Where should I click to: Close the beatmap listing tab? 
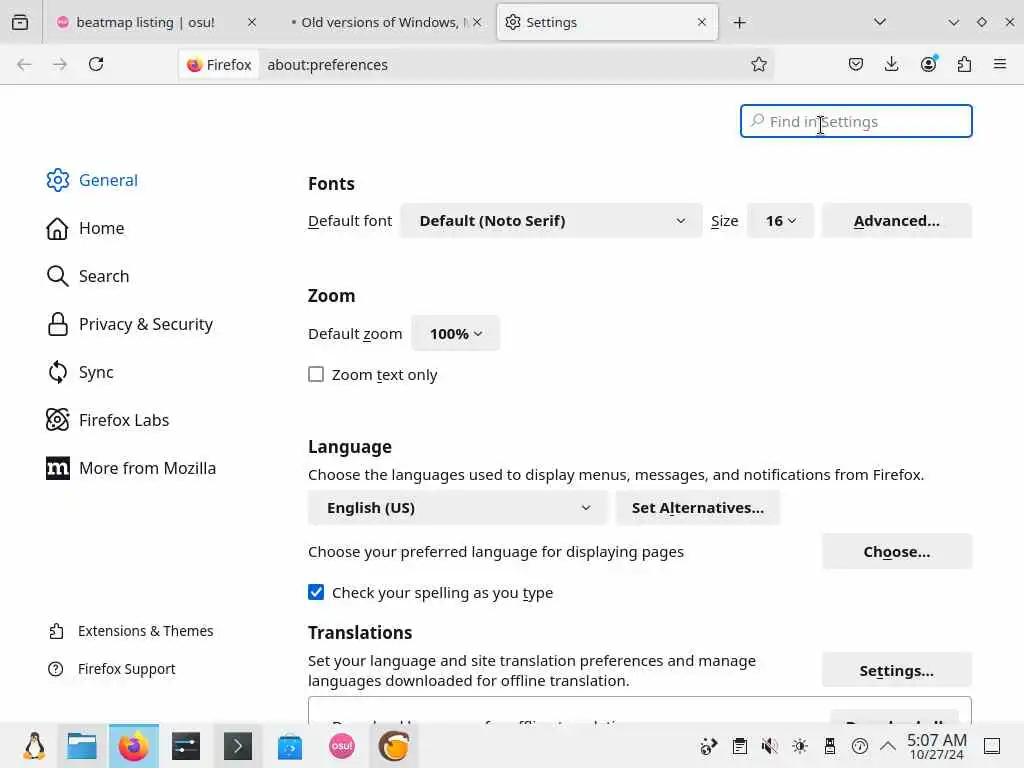[x=251, y=22]
